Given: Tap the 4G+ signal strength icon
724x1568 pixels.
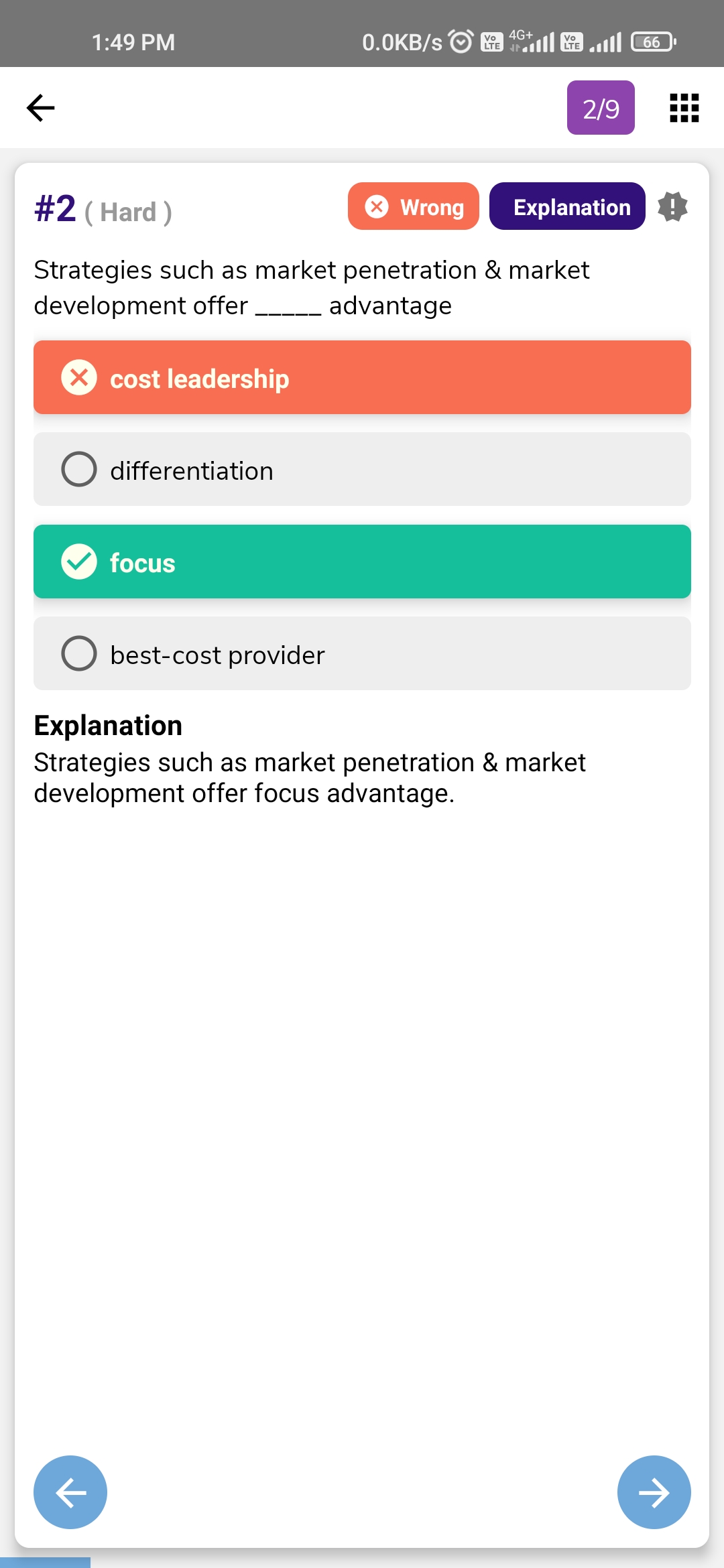Looking at the screenshot, I should click(x=532, y=42).
